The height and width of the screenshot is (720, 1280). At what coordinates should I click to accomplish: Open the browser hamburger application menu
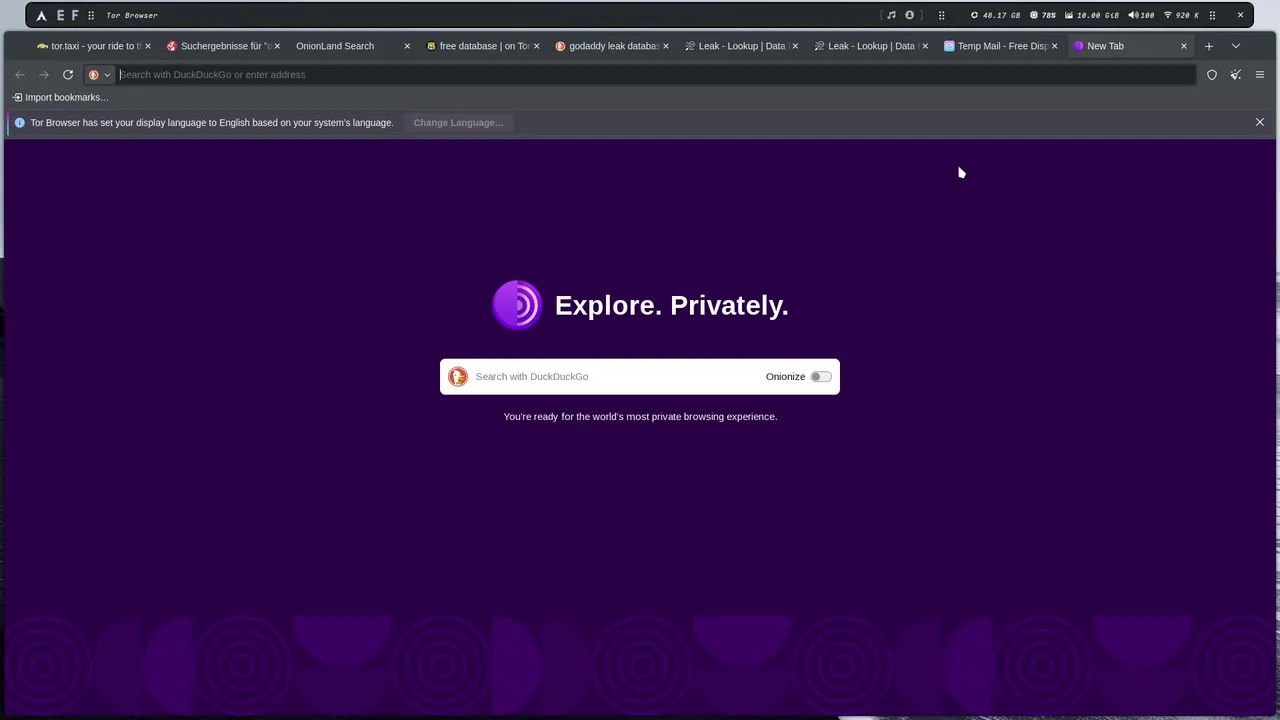pyautogui.click(x=1260, y=75)
